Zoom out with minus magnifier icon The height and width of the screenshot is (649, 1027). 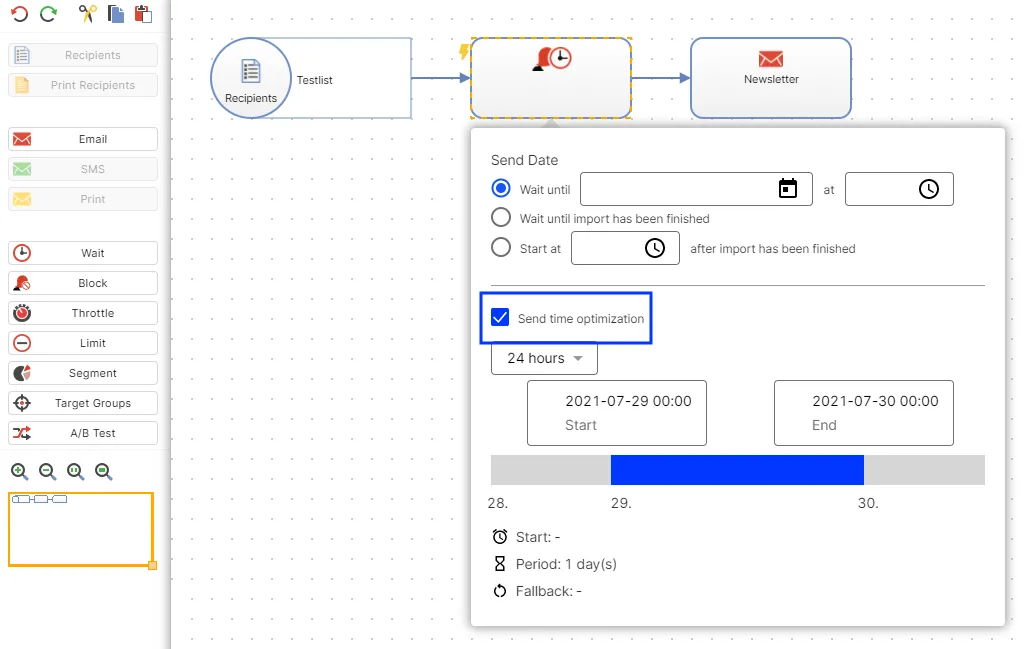(x=48, y=472)
